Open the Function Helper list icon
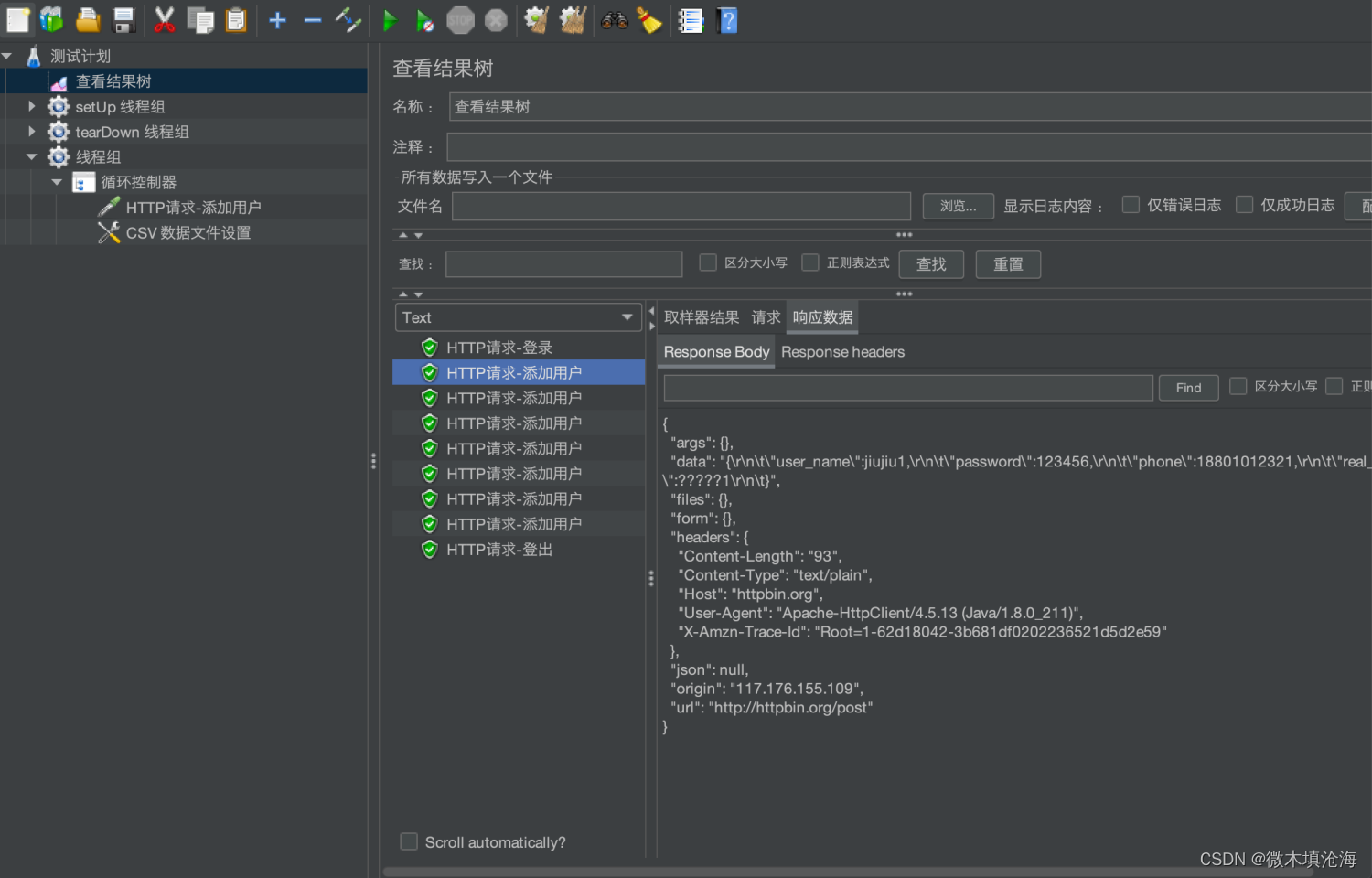Viewport: 1372px width, 878px height. point(691,20)
